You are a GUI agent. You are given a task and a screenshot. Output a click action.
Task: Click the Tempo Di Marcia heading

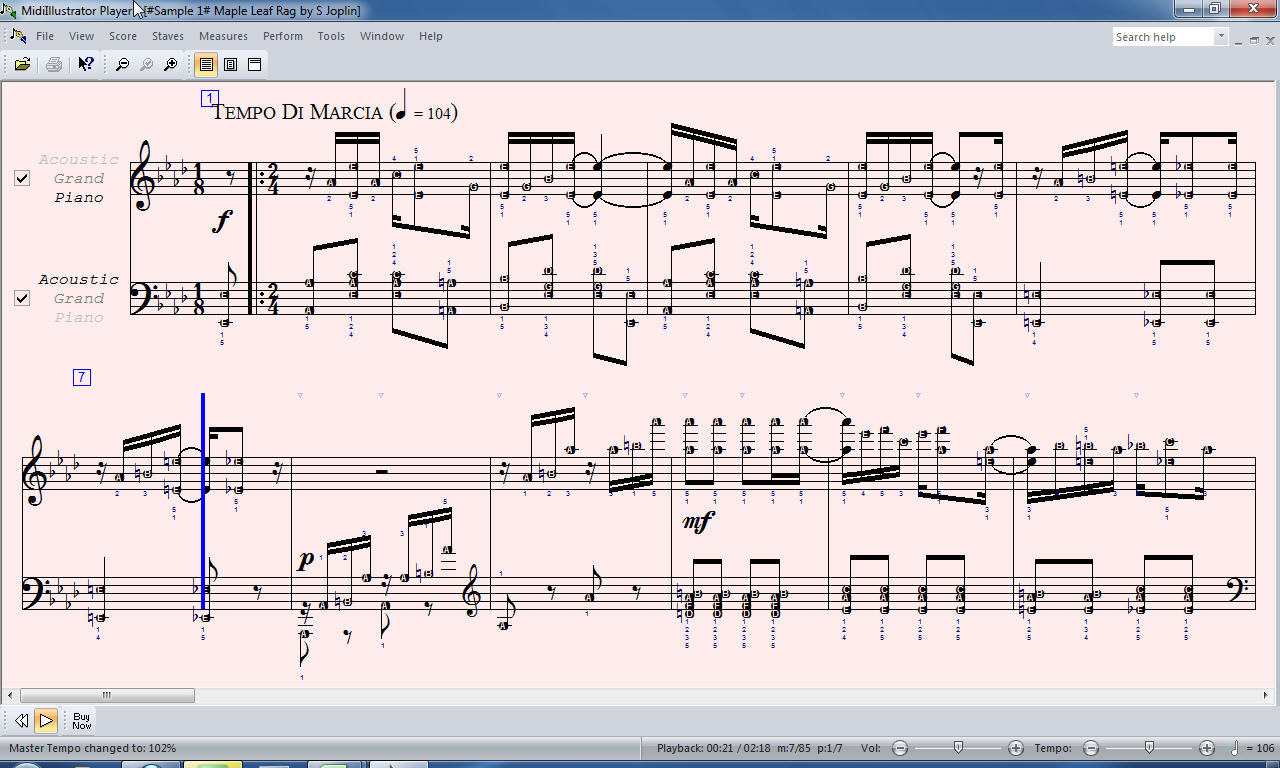297,112
